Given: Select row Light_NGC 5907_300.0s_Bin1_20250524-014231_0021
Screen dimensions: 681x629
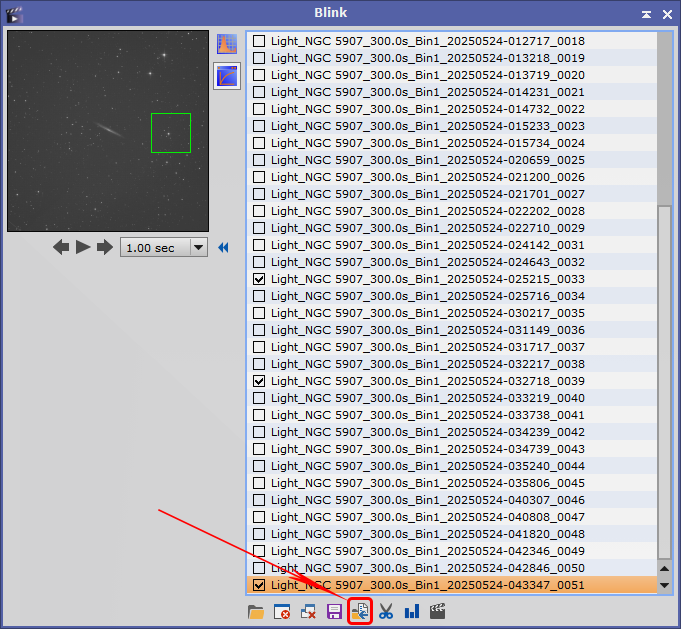Looking at the screenshot, I should (x=452, y=92).
